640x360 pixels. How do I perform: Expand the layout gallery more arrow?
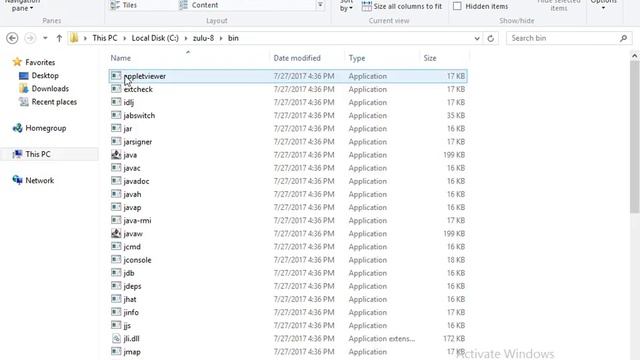320,5
